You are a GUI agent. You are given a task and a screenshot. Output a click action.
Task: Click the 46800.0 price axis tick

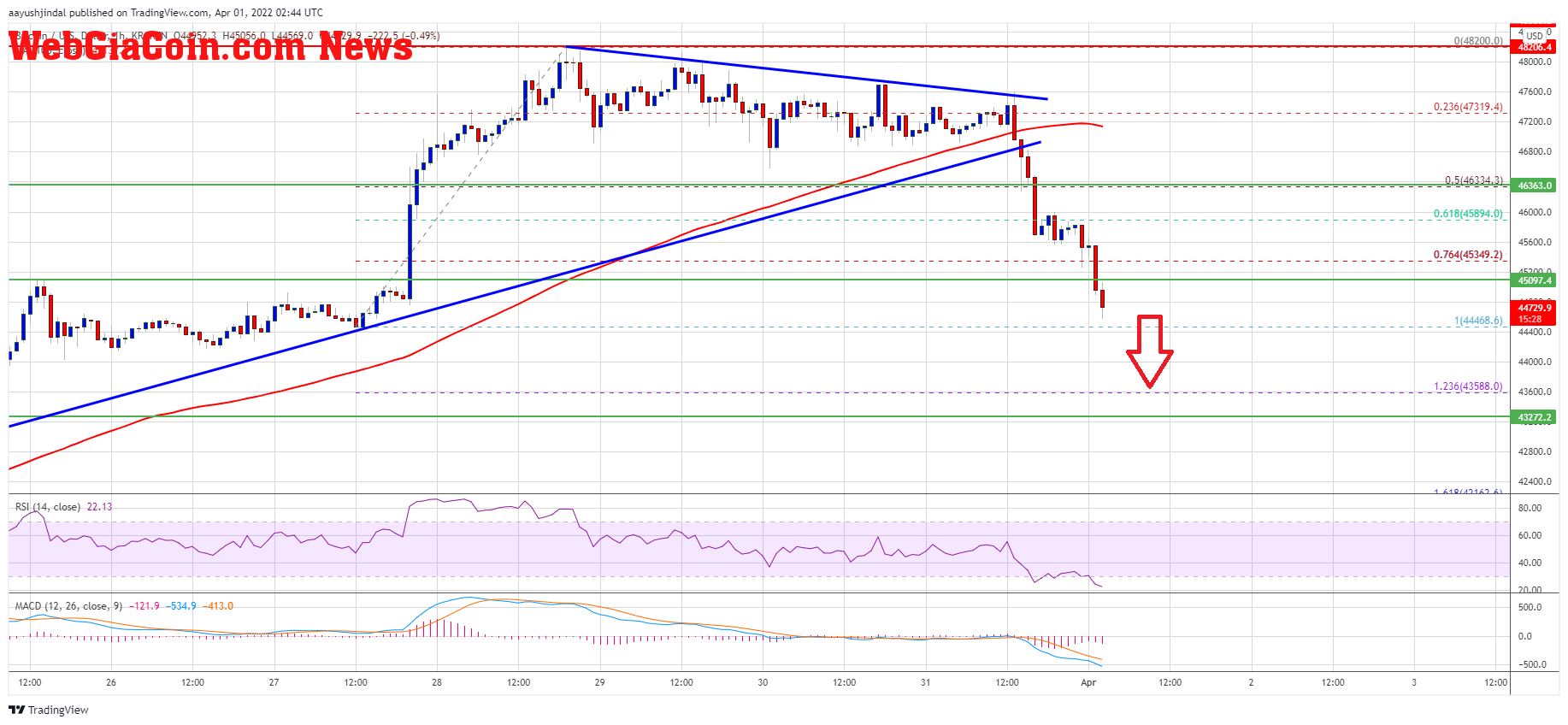click(x=1535, y=151)
